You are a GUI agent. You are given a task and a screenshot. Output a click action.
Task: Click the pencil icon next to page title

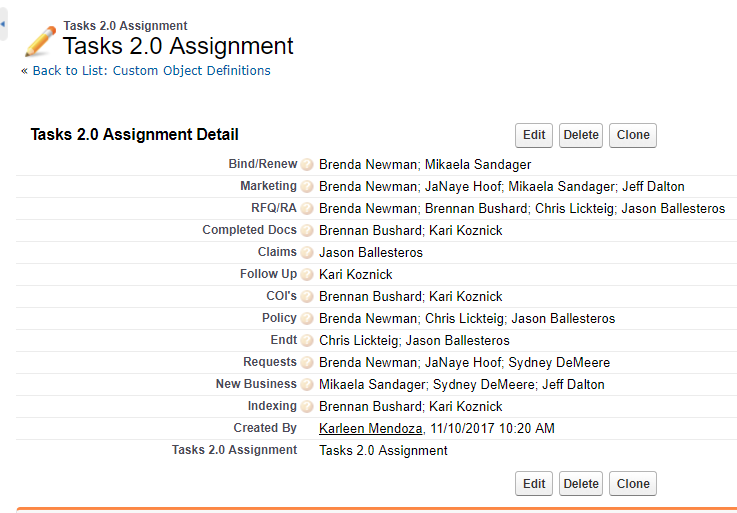pos(40,41)
